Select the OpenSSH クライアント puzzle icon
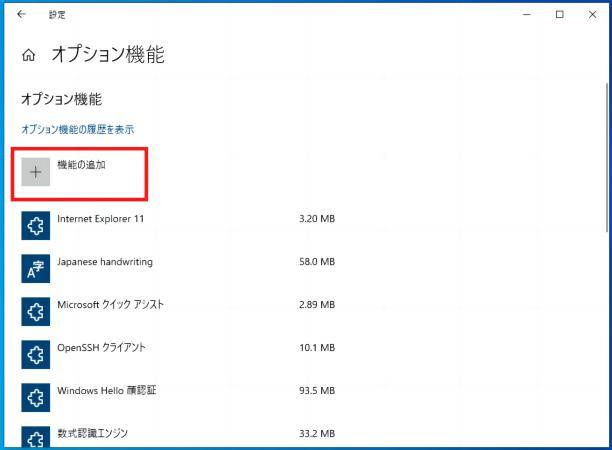Screen dimensions: 612x450 pyautogui.click(x=36, y=354)
